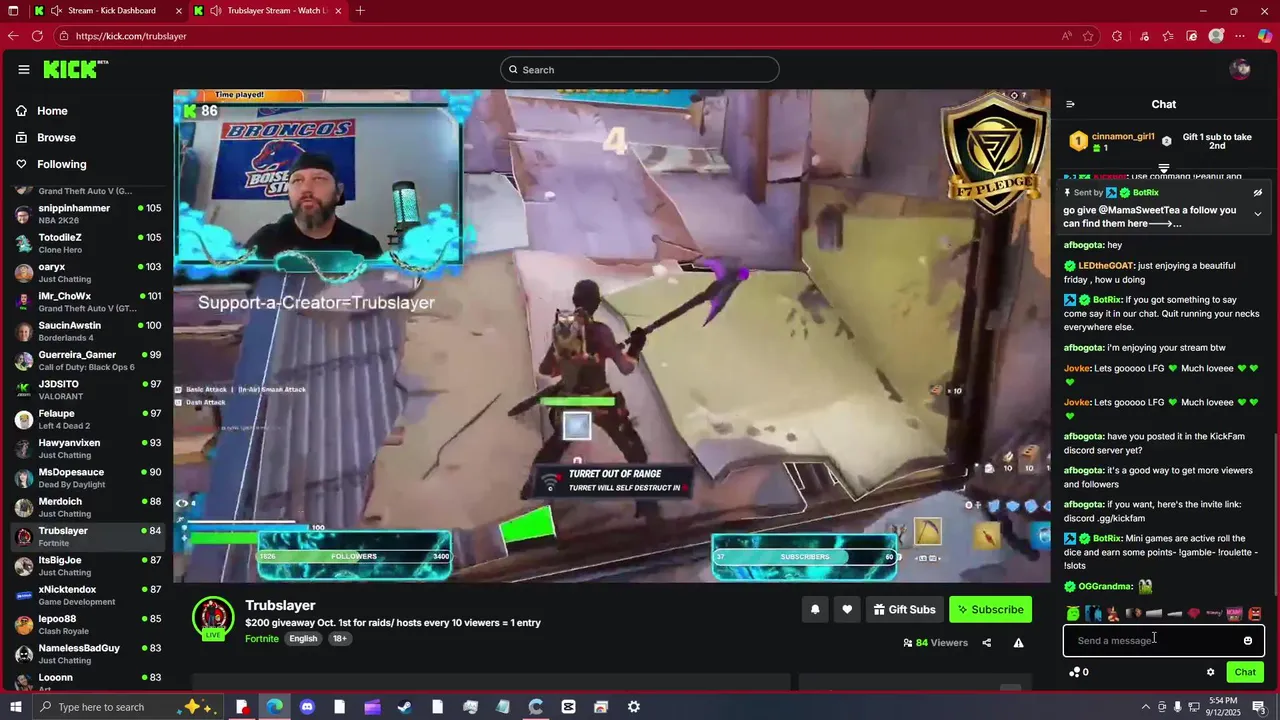Image resolution: width=1280 pixels, height=720 pixels.
Task: Click cinnamon_girl1 top gifter name
Action: (1123, 137)
